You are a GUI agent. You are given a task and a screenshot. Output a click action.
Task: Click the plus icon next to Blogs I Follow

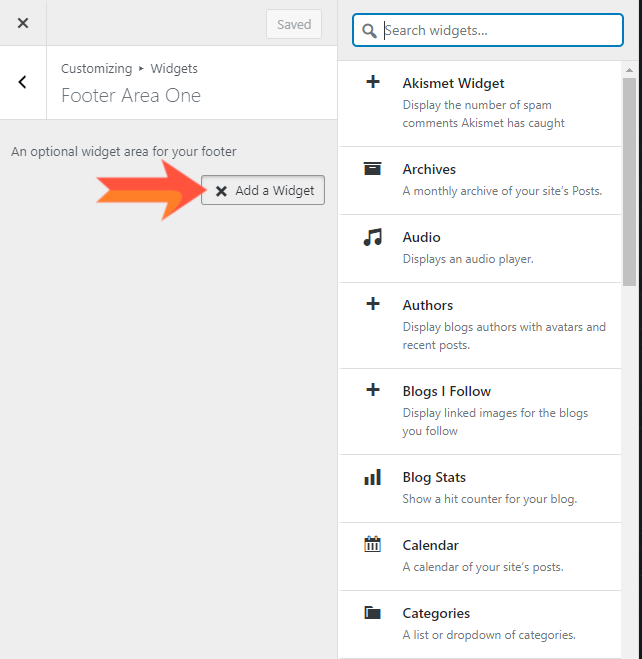point(373,390)
